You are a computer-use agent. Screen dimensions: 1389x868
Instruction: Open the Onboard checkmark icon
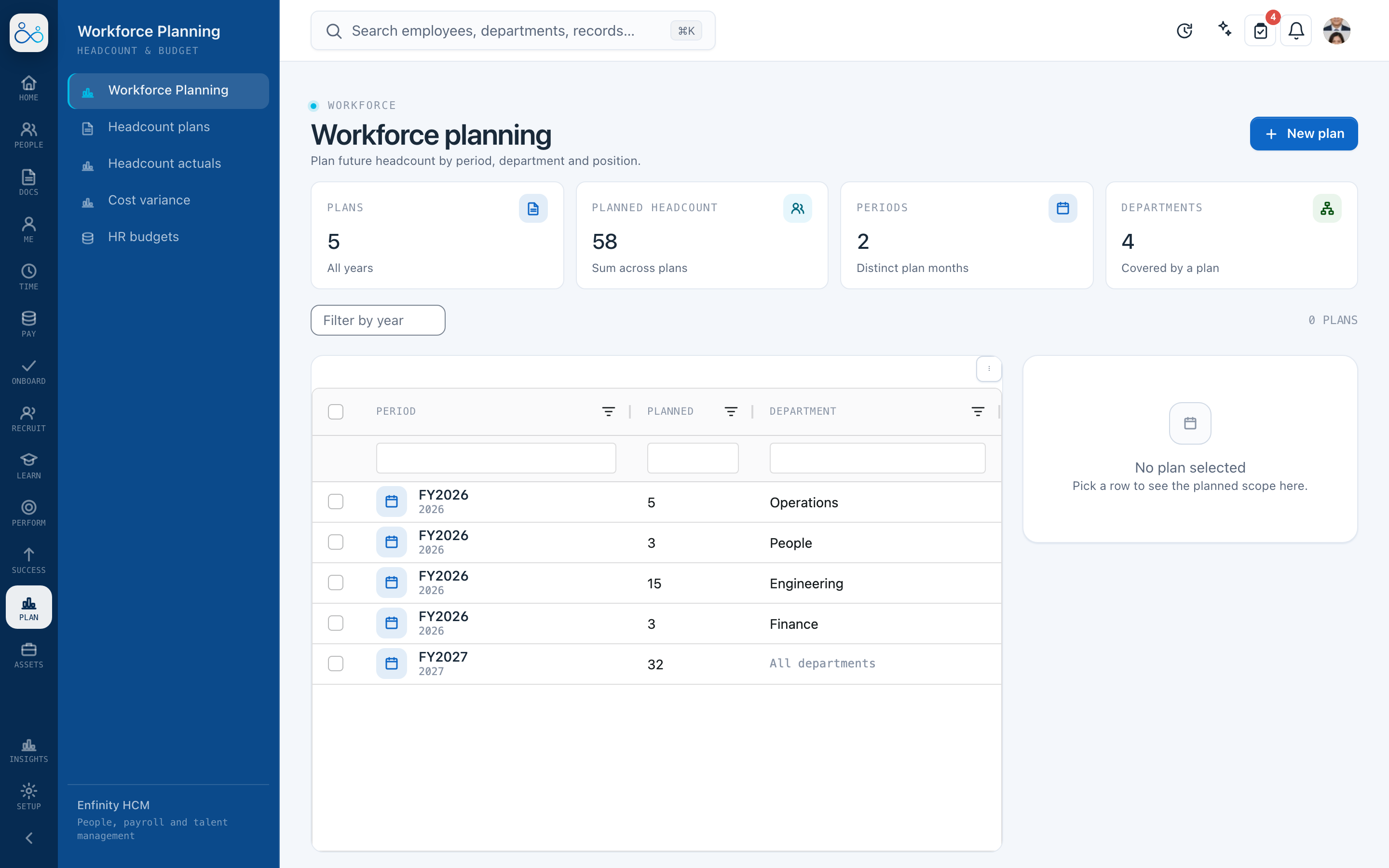click(29, 372)
